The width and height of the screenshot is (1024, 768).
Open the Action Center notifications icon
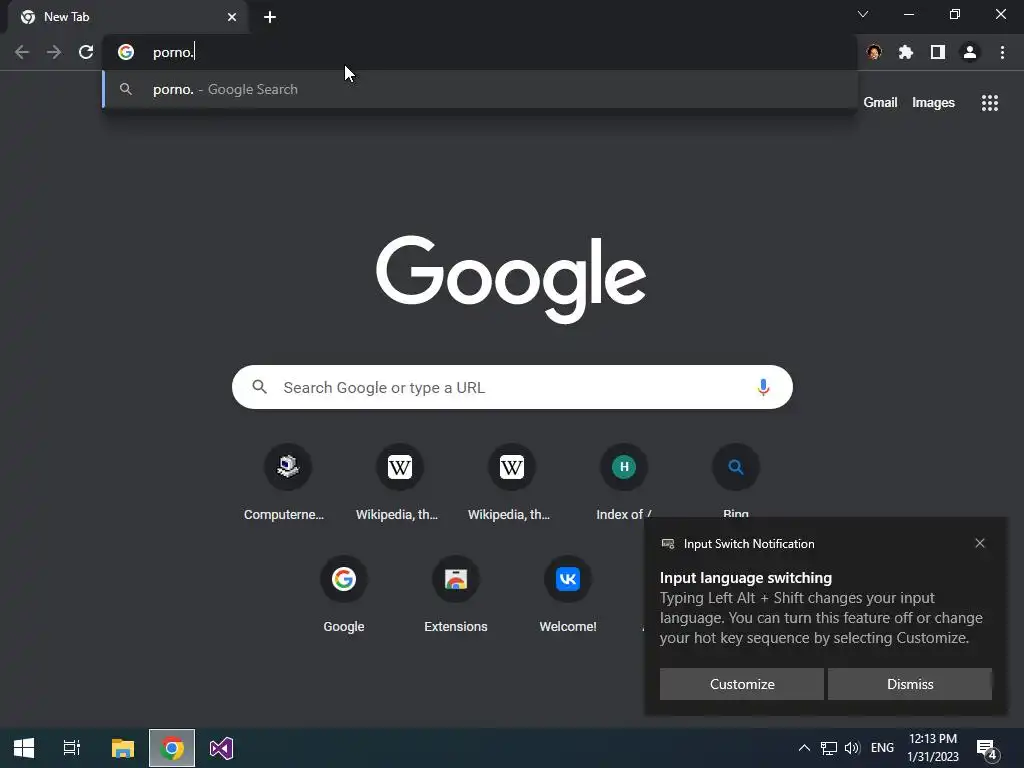987,749
